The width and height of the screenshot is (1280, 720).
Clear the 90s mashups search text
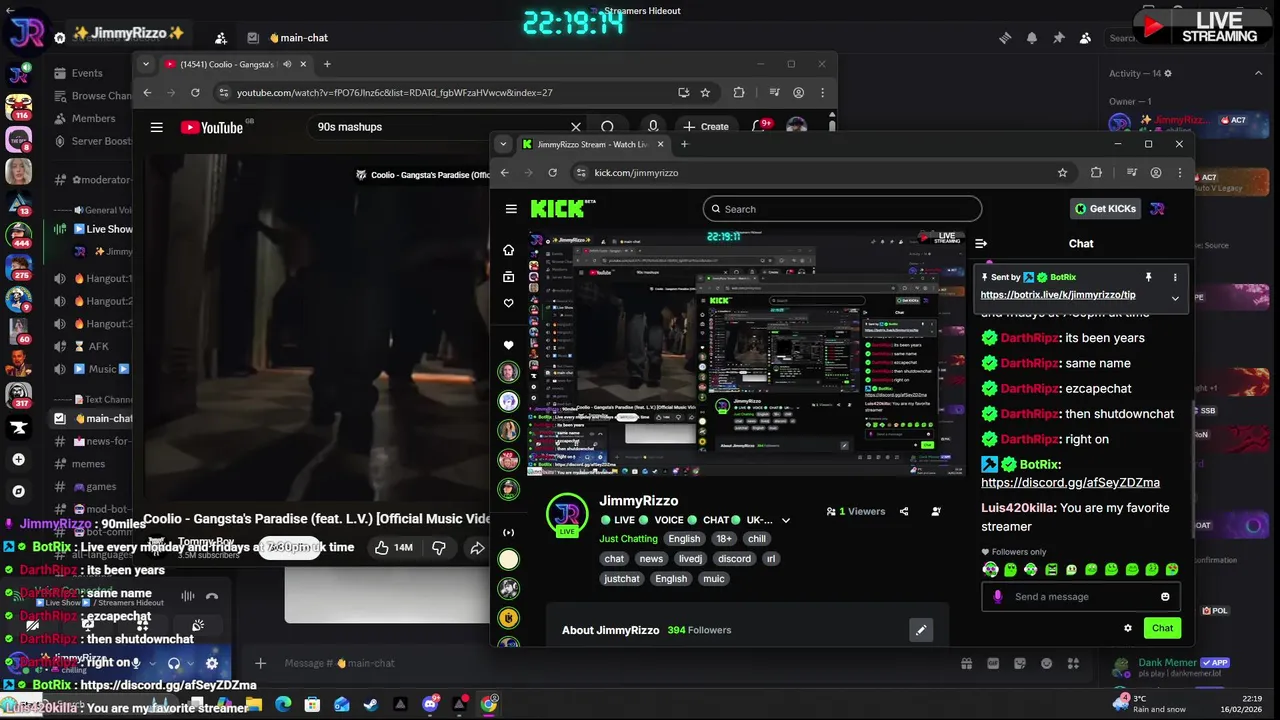(x=575, y=127)
